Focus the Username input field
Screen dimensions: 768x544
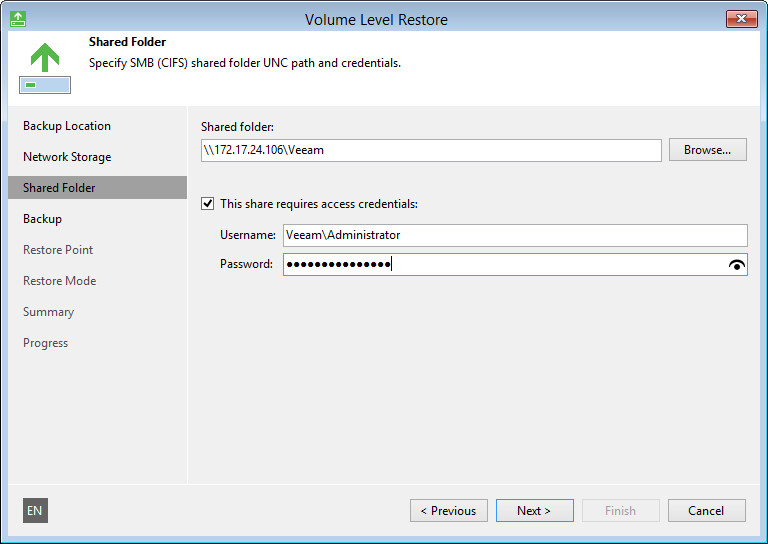pyautogui.click(x=515, y=235)
